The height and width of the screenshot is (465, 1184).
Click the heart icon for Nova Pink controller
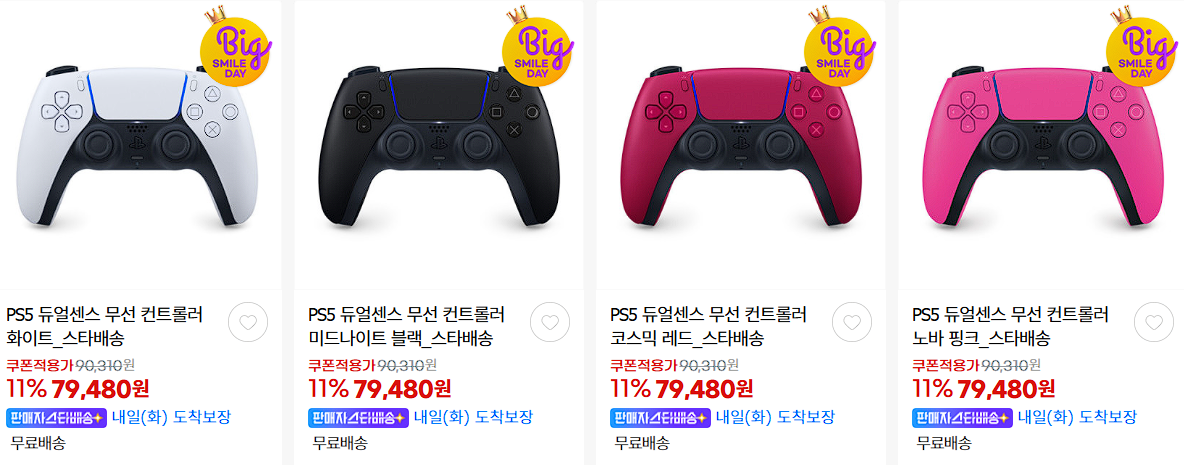click(1154, 322)
